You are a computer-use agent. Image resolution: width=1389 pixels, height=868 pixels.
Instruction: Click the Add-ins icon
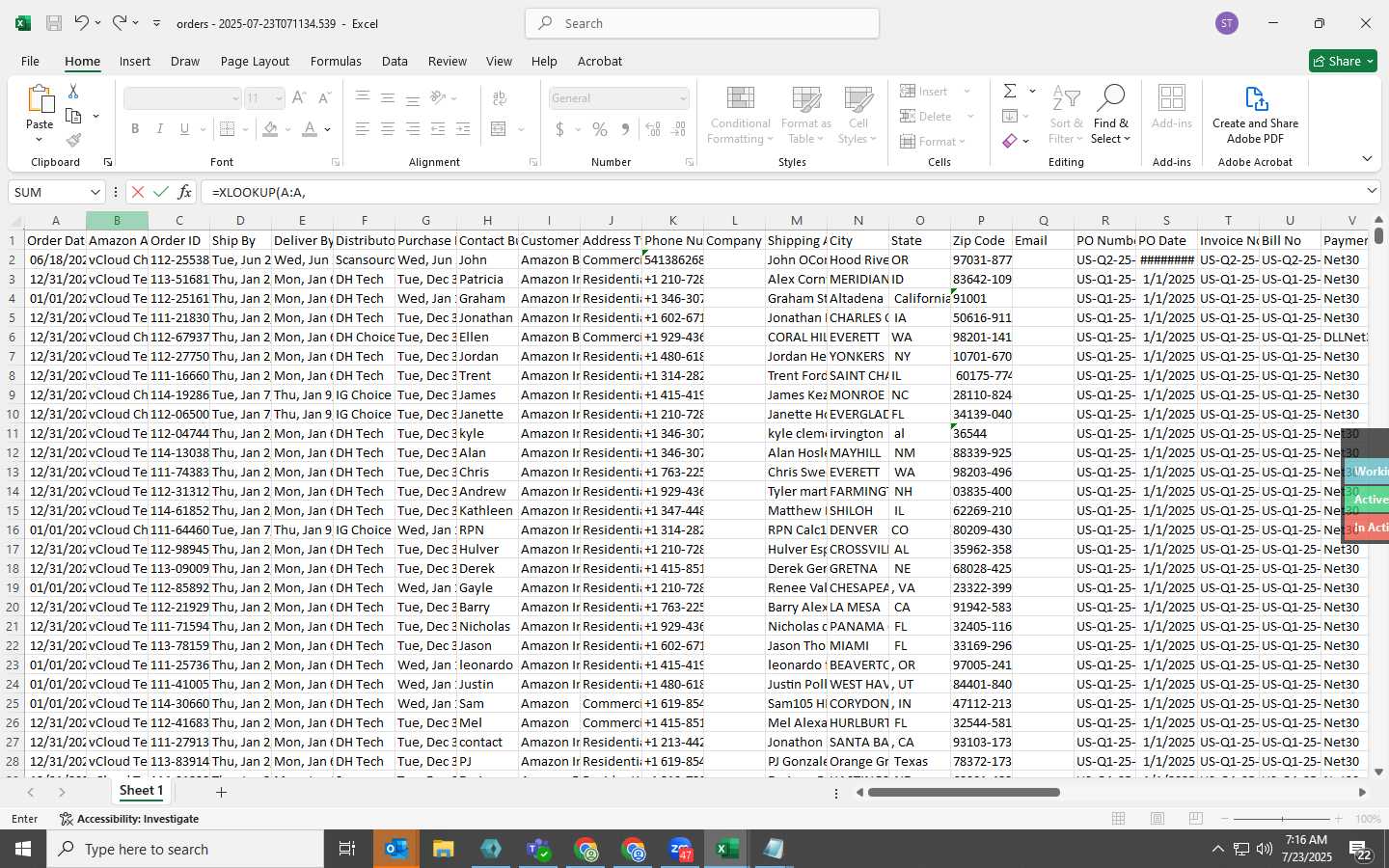point(1171,99)
